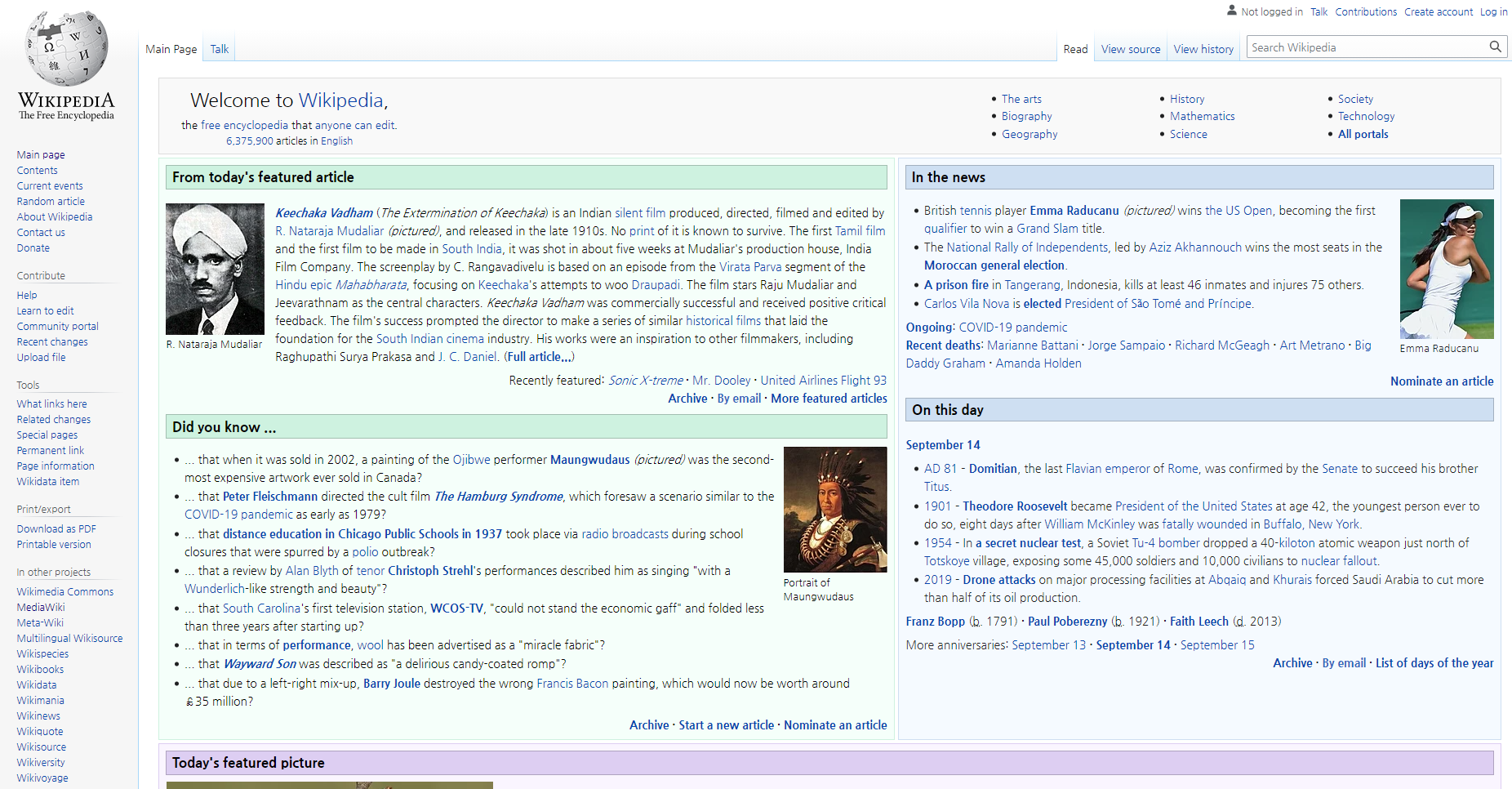Click Start a new article link
This screenshot has width=1512, height=789.
coord(726,724)
